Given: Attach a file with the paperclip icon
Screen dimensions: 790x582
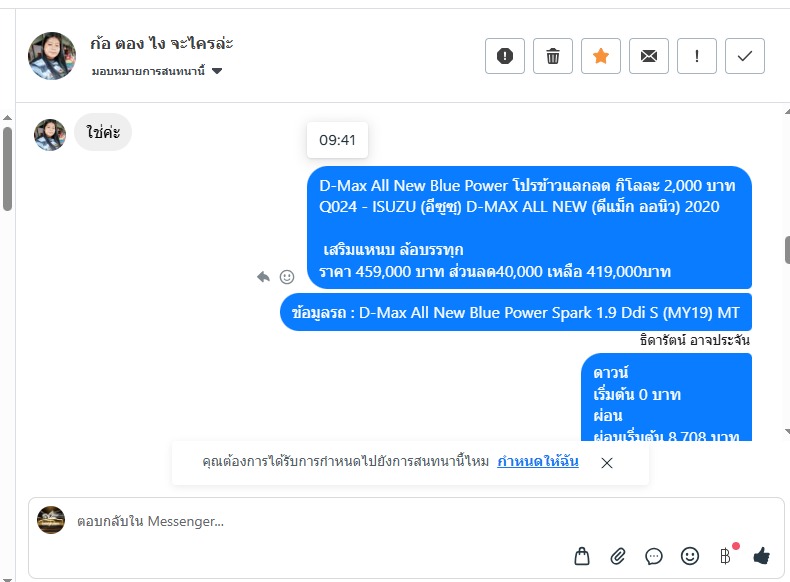Looking at the screenshot, I should (x=618, y=556).
